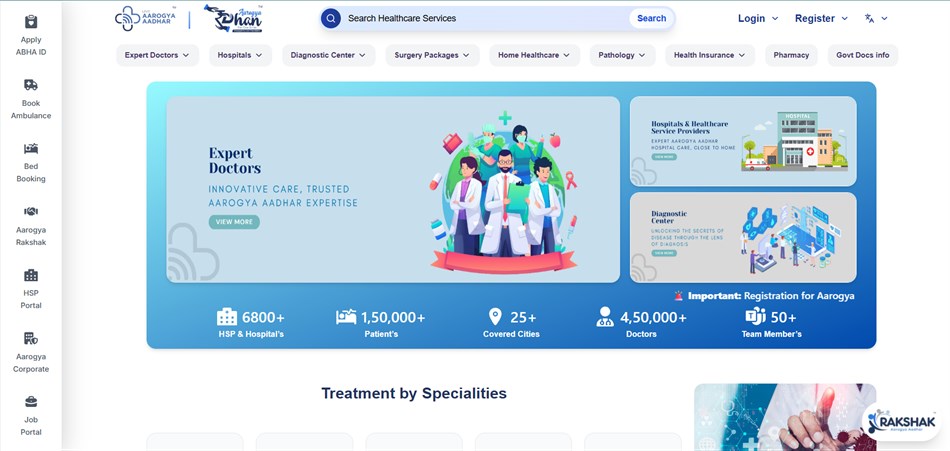The width and height of the screenshot is (950, 451).
Task: Click the 6800+ statistic text
Action: [x=263, y=317]
